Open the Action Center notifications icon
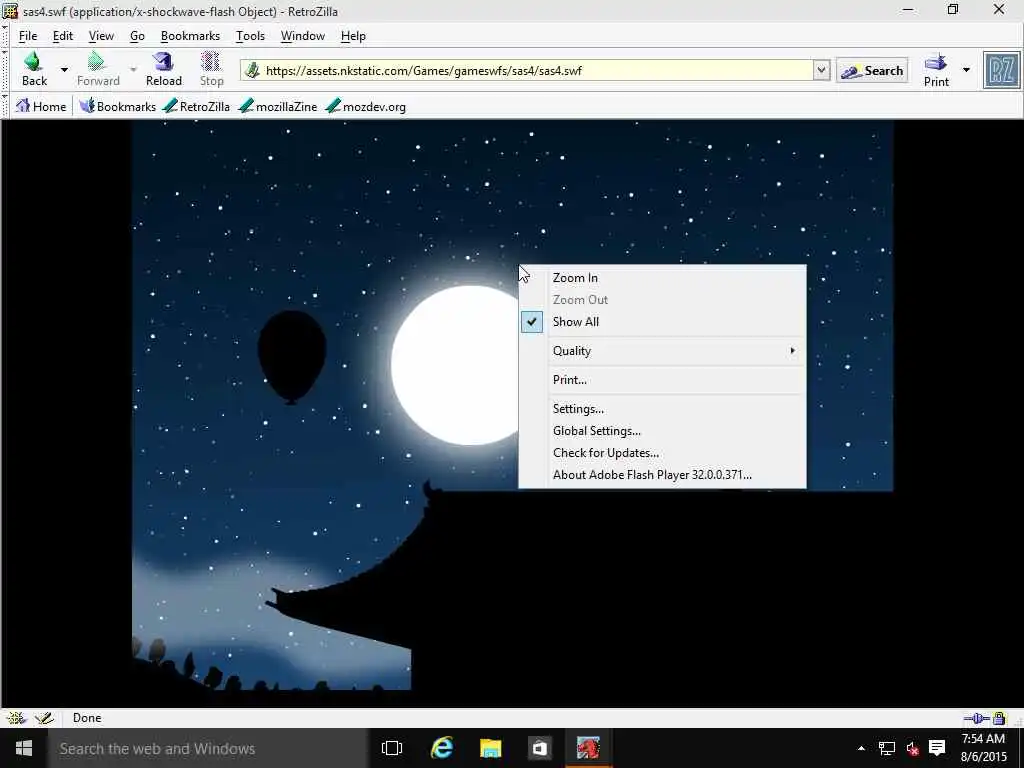This screenshot has width=1024, height=768. click(937, 748)
